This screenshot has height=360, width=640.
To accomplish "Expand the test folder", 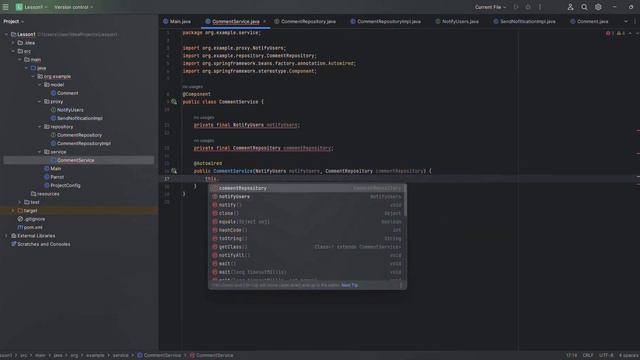I will tap(20, 202).
